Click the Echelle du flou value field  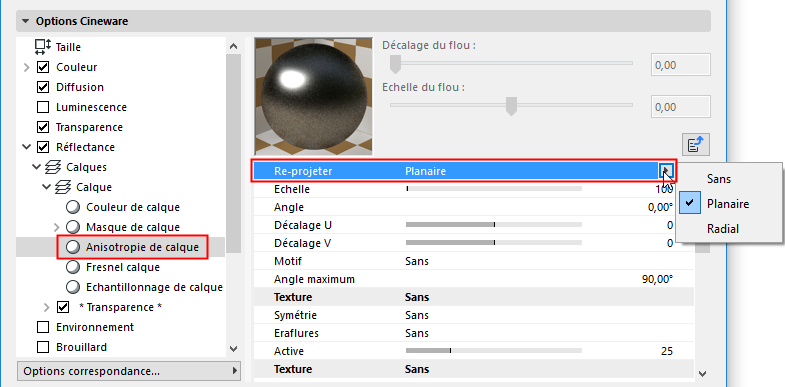[x=681, y=107]
